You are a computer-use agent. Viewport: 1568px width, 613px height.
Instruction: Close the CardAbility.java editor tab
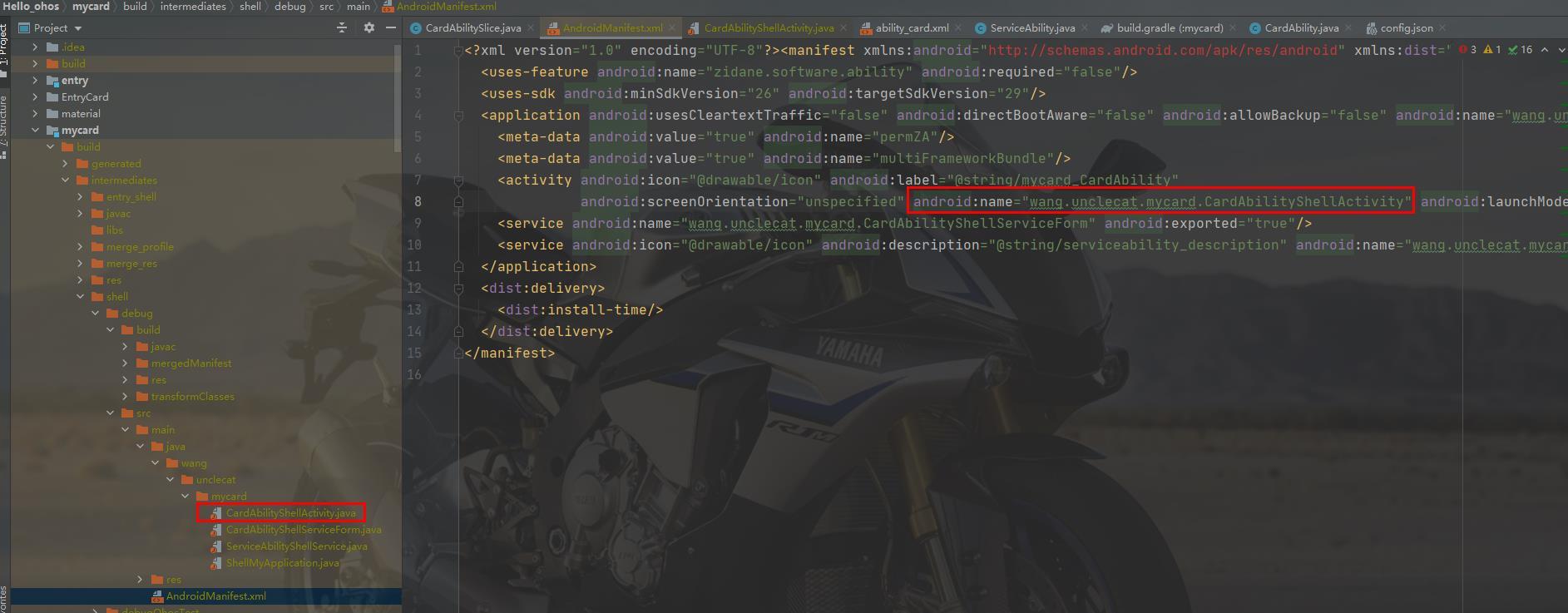coord(1348,27)
